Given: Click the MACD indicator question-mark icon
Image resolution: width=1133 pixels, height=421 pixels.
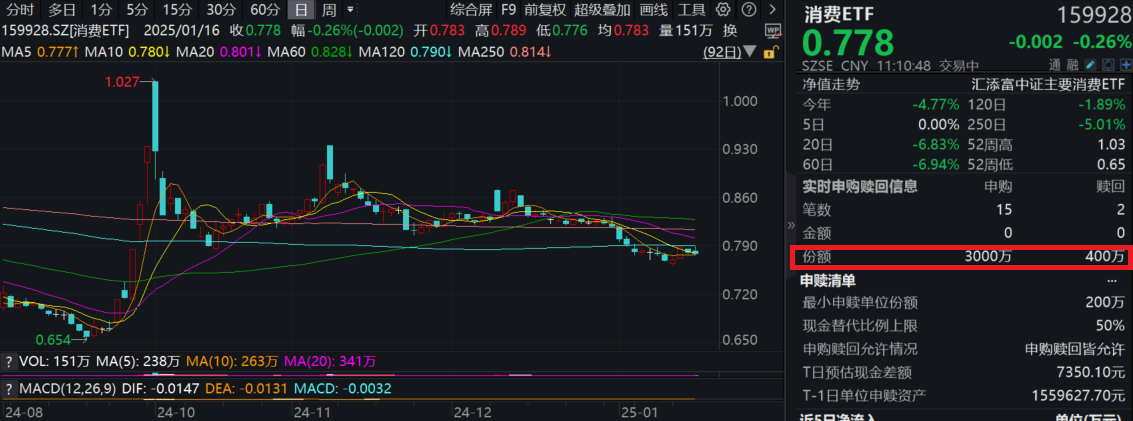Looking at the screenshot, I should (x=8, y=389).
